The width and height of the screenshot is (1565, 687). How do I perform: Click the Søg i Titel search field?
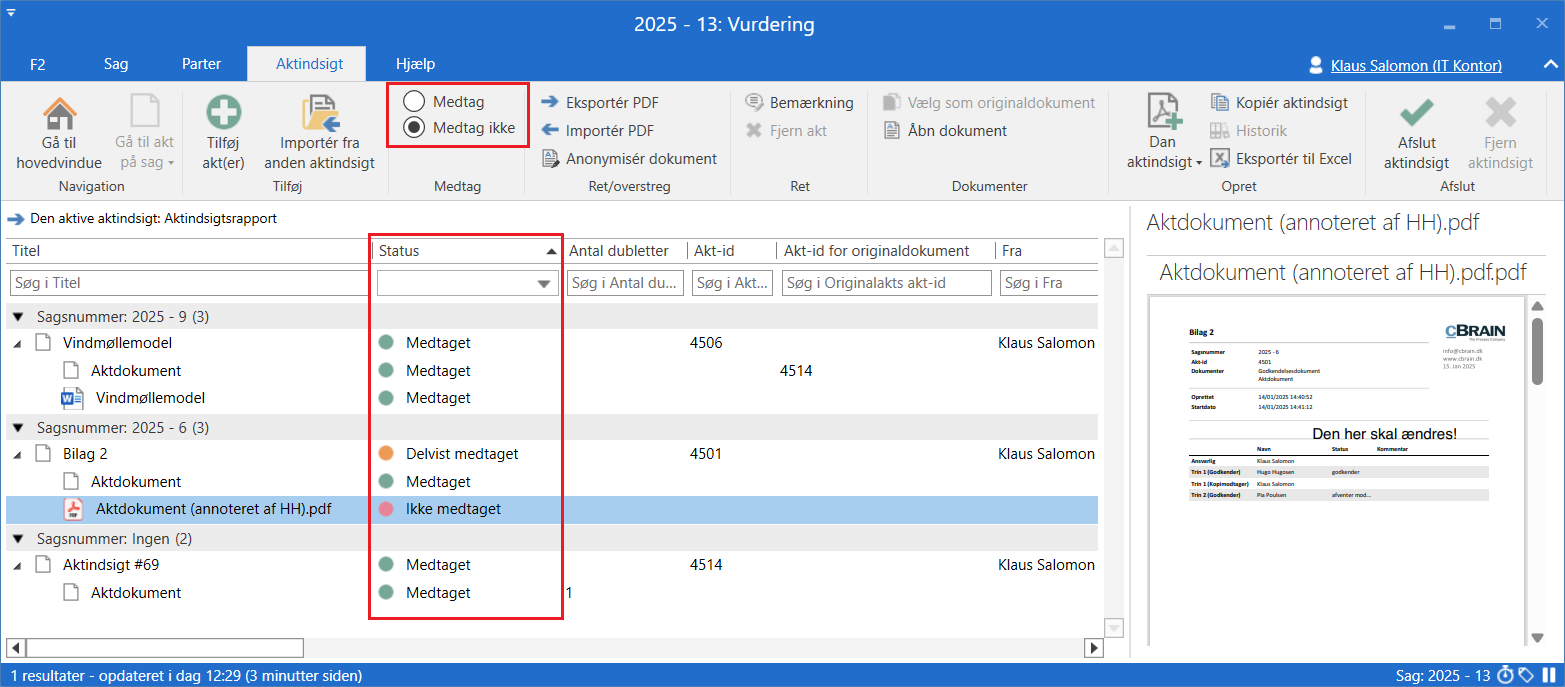tap(189, 284)
